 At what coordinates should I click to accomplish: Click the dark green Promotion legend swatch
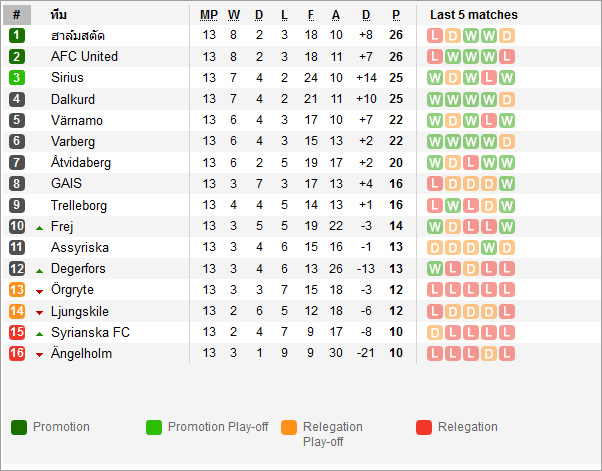coord(19,428)
